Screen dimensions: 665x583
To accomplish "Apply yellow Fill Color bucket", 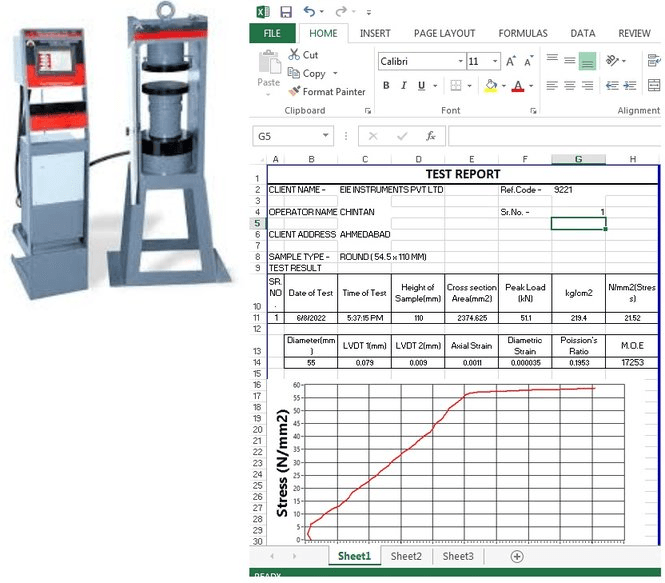I will 491,86.
